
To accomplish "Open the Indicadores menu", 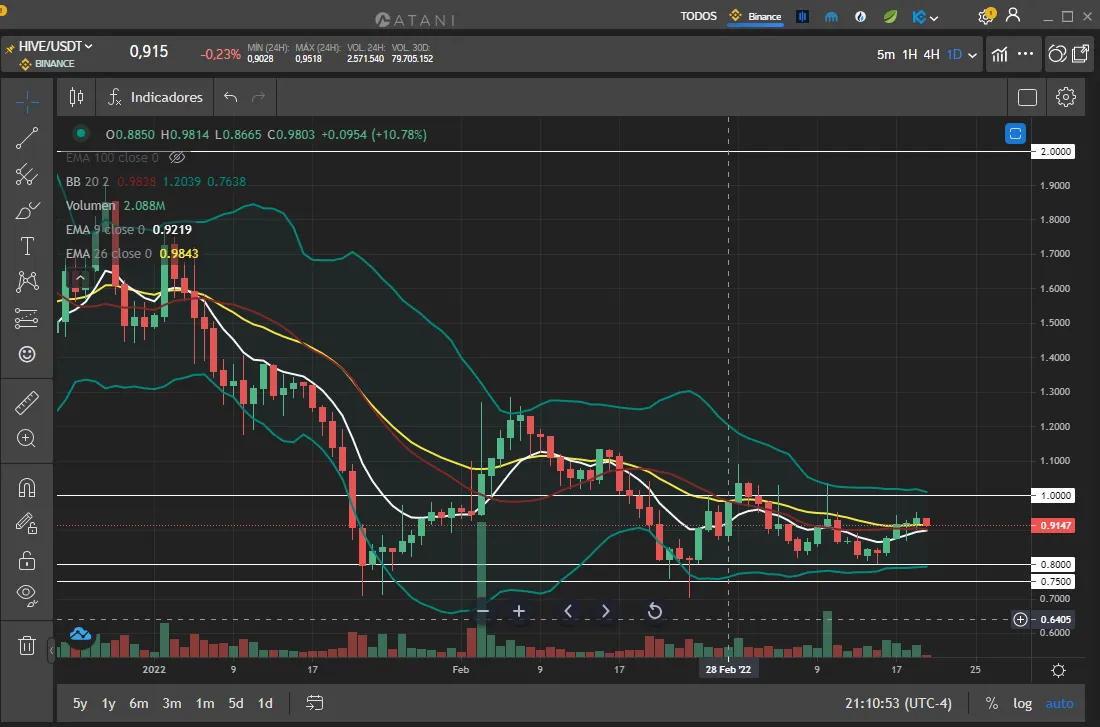I will [155, 97].
